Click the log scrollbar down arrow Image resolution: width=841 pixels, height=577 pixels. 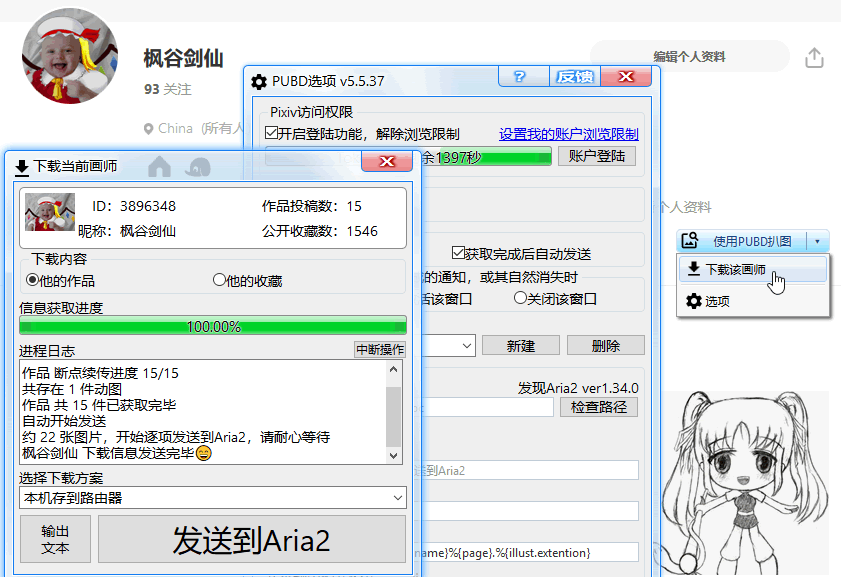(393, 455)
